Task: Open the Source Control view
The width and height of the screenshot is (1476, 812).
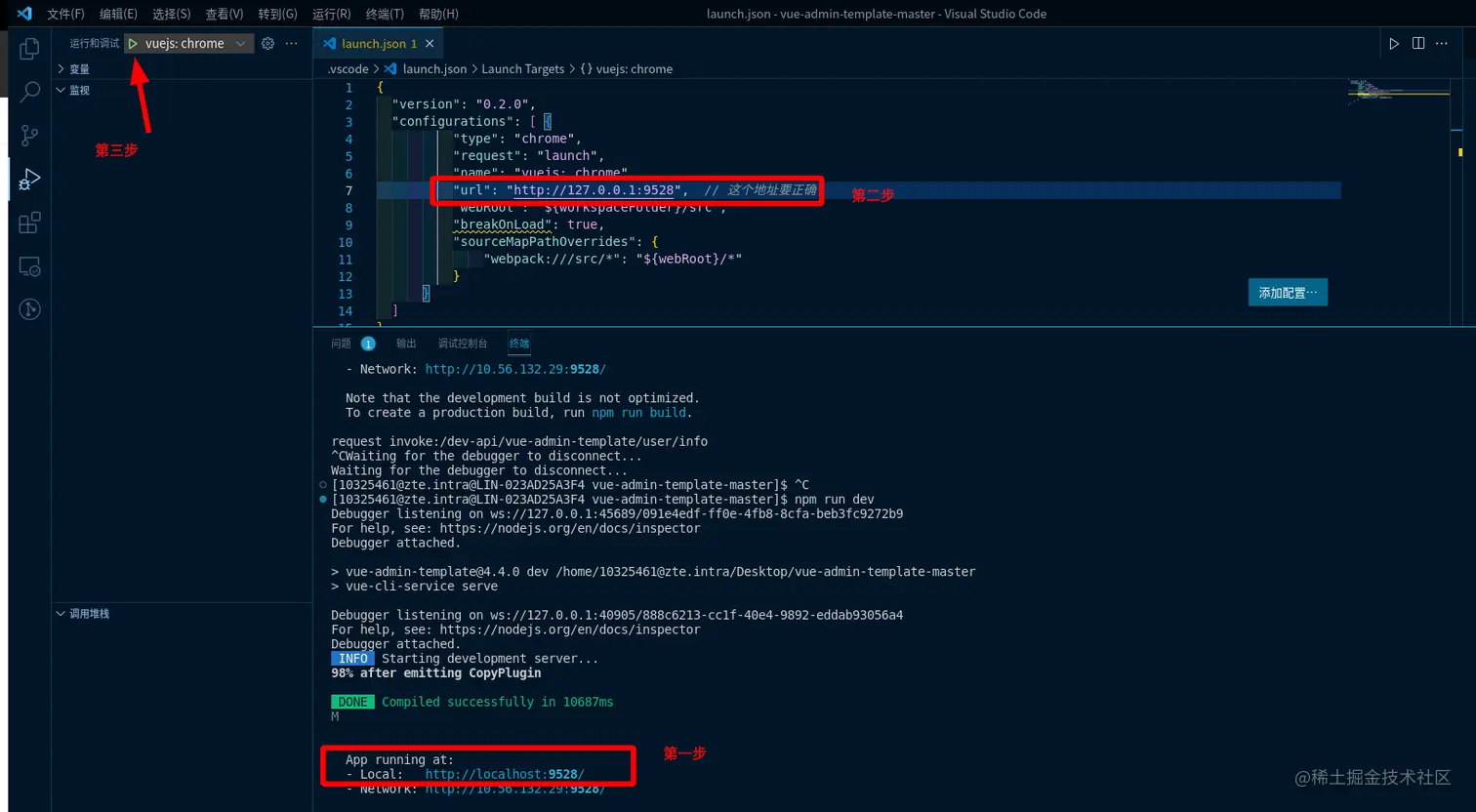Action: 29,136
